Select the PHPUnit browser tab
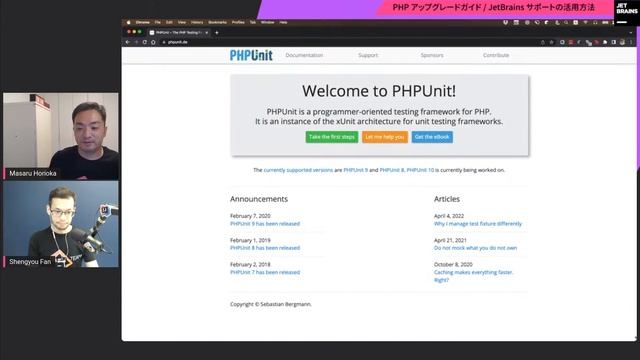Screen dimensions: 640x360 [178, 33]
